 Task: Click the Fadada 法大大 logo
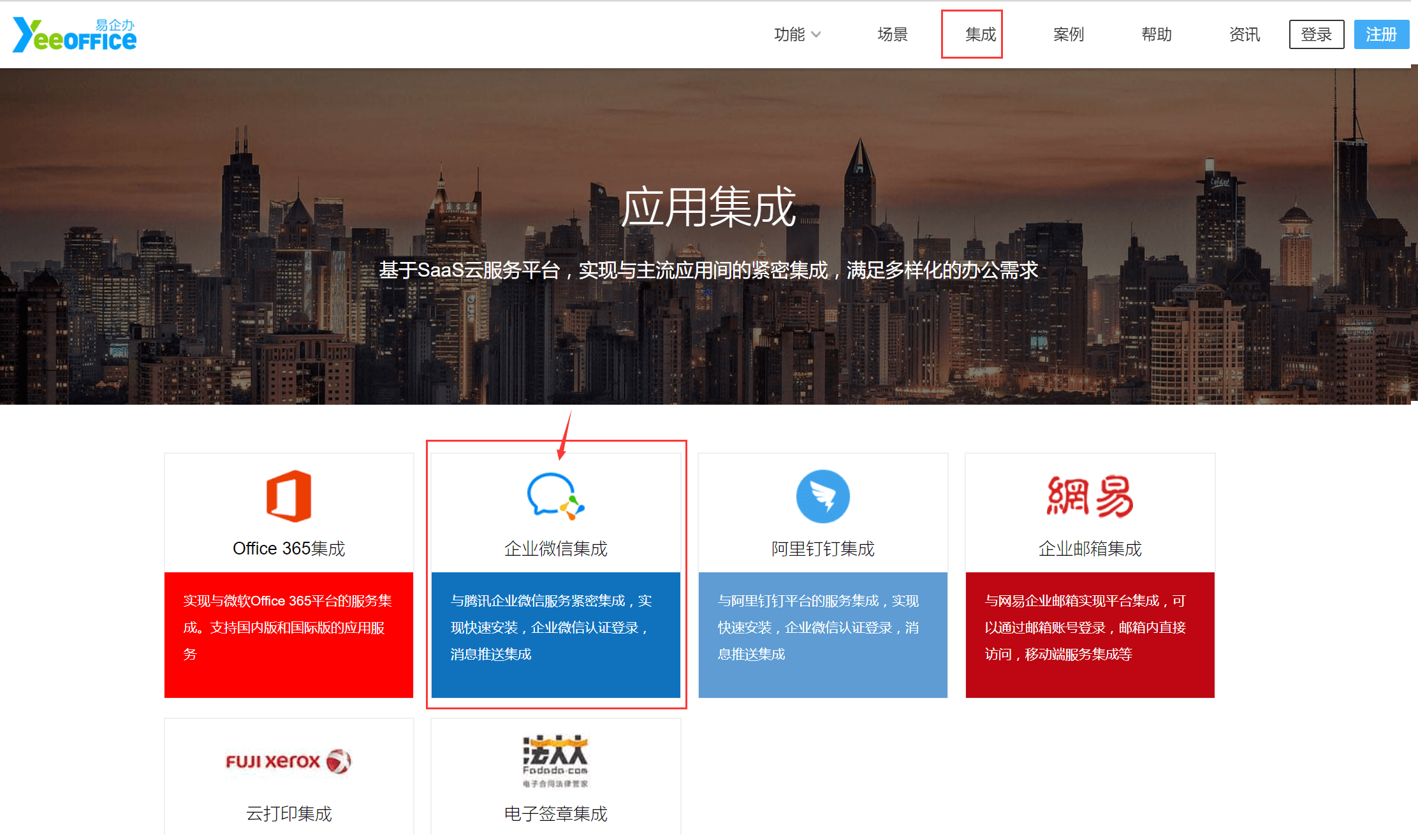click(555, 761)
